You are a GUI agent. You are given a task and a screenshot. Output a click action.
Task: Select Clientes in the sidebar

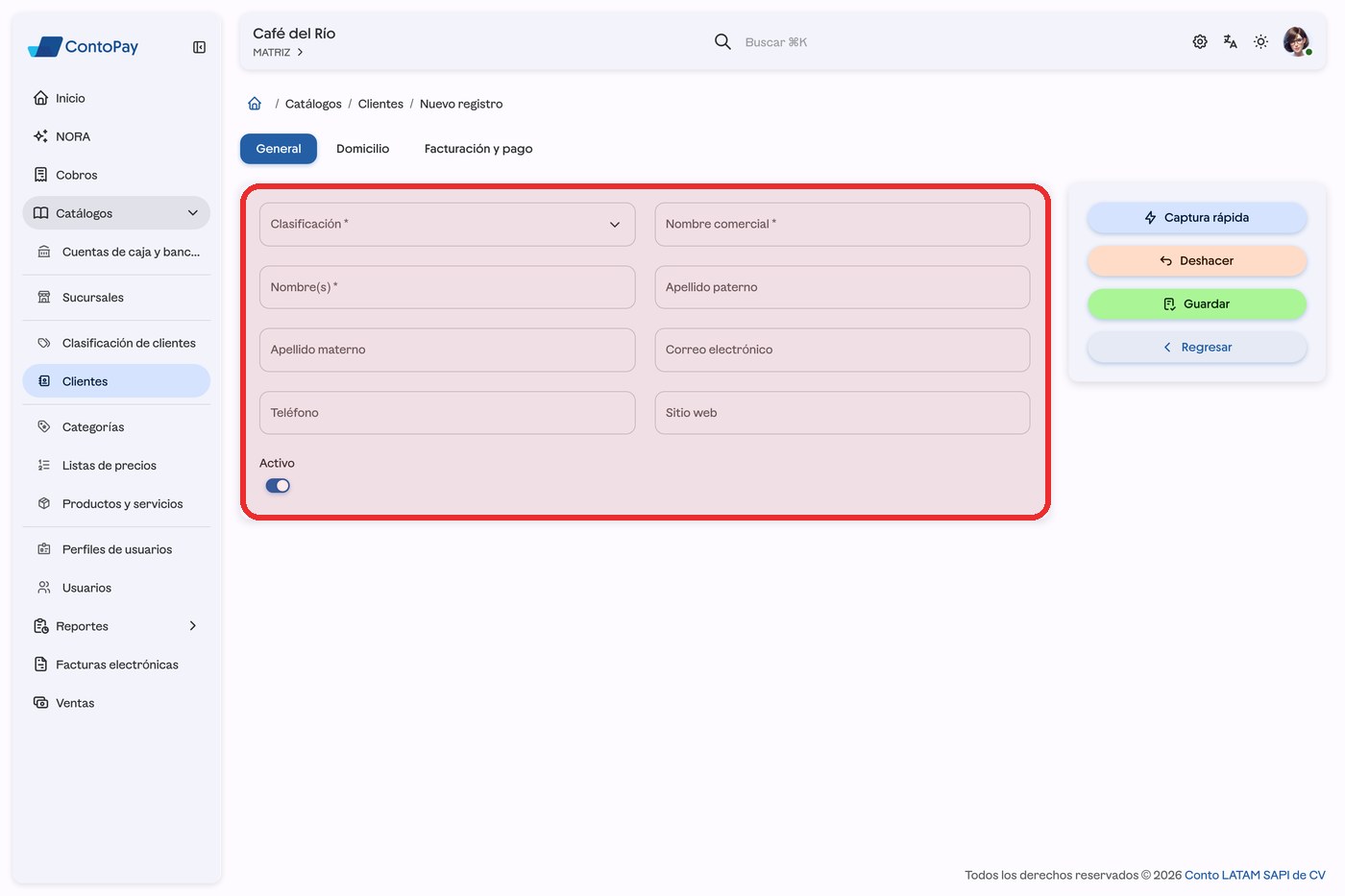tap(116, 381)
